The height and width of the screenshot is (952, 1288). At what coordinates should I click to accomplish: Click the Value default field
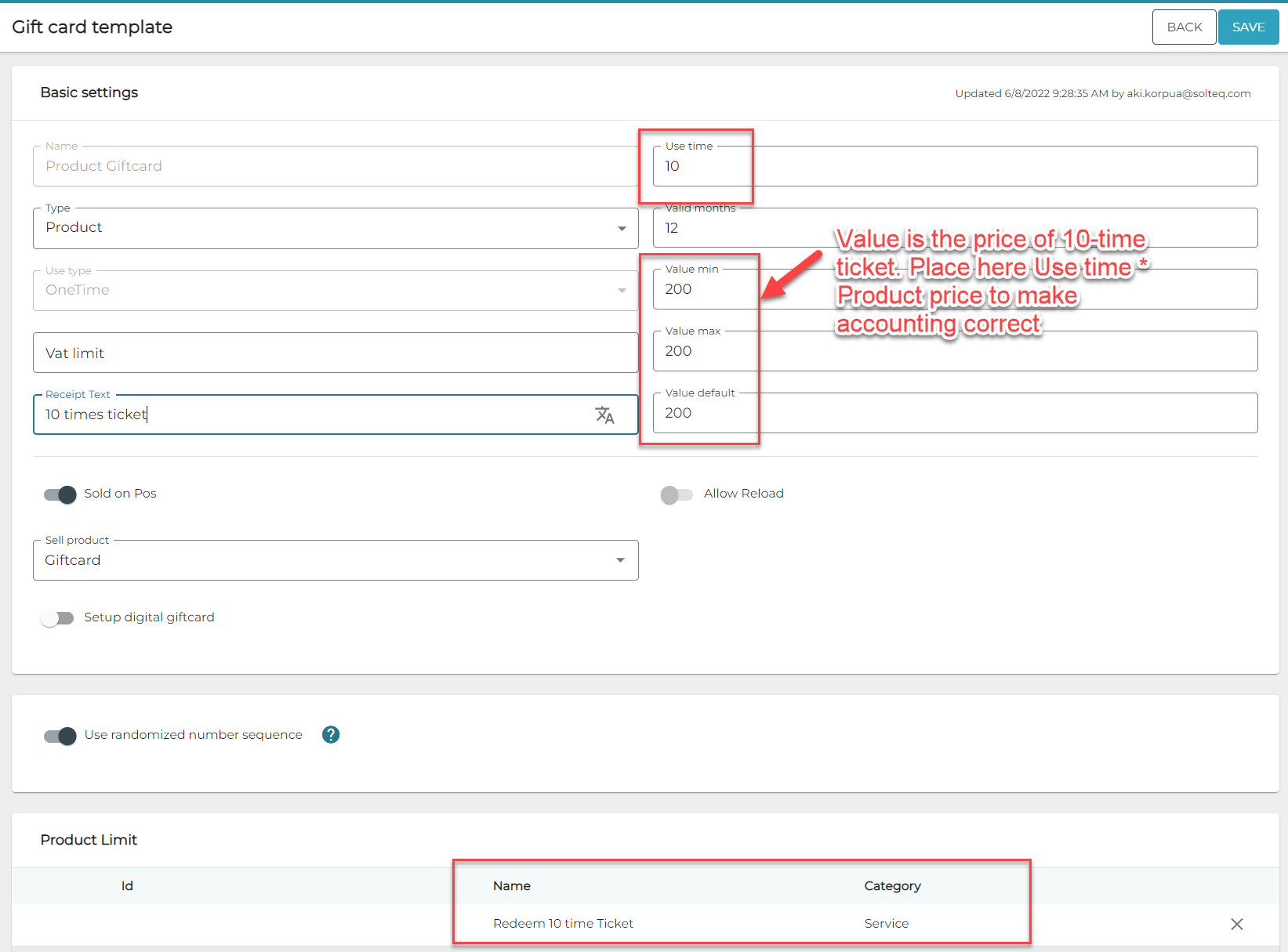coord(955,414)
